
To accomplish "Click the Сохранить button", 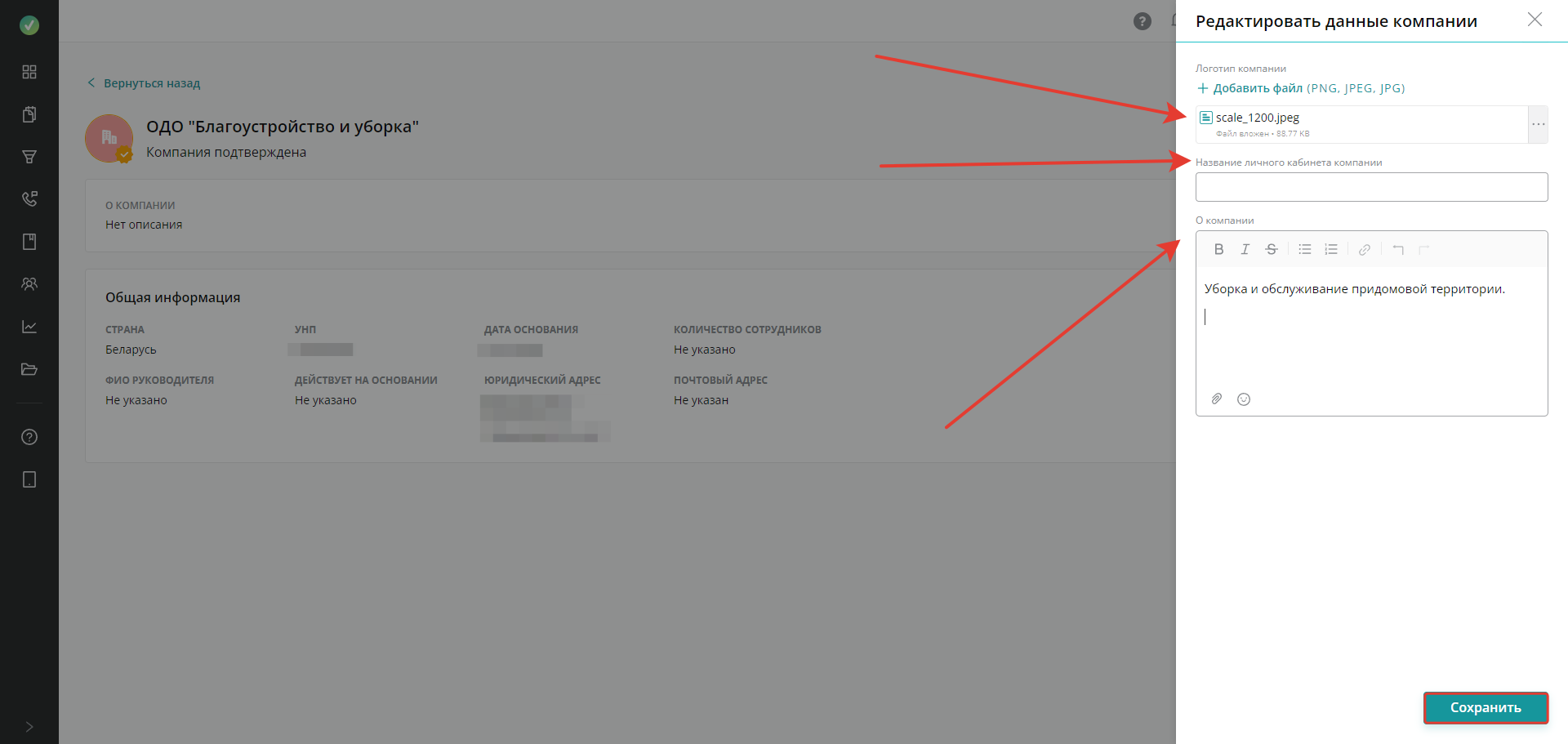I will pos(1486,708).
